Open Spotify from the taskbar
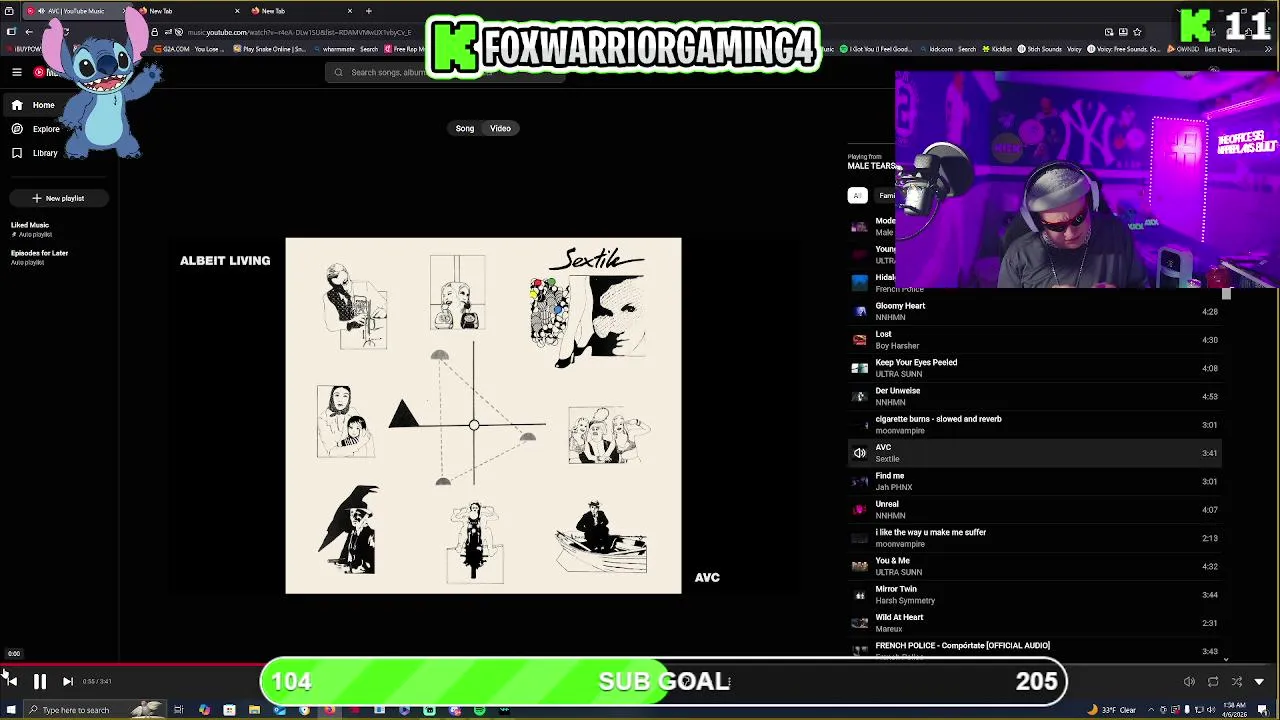This screenshot has height=720, width=1280. (479, 710)
